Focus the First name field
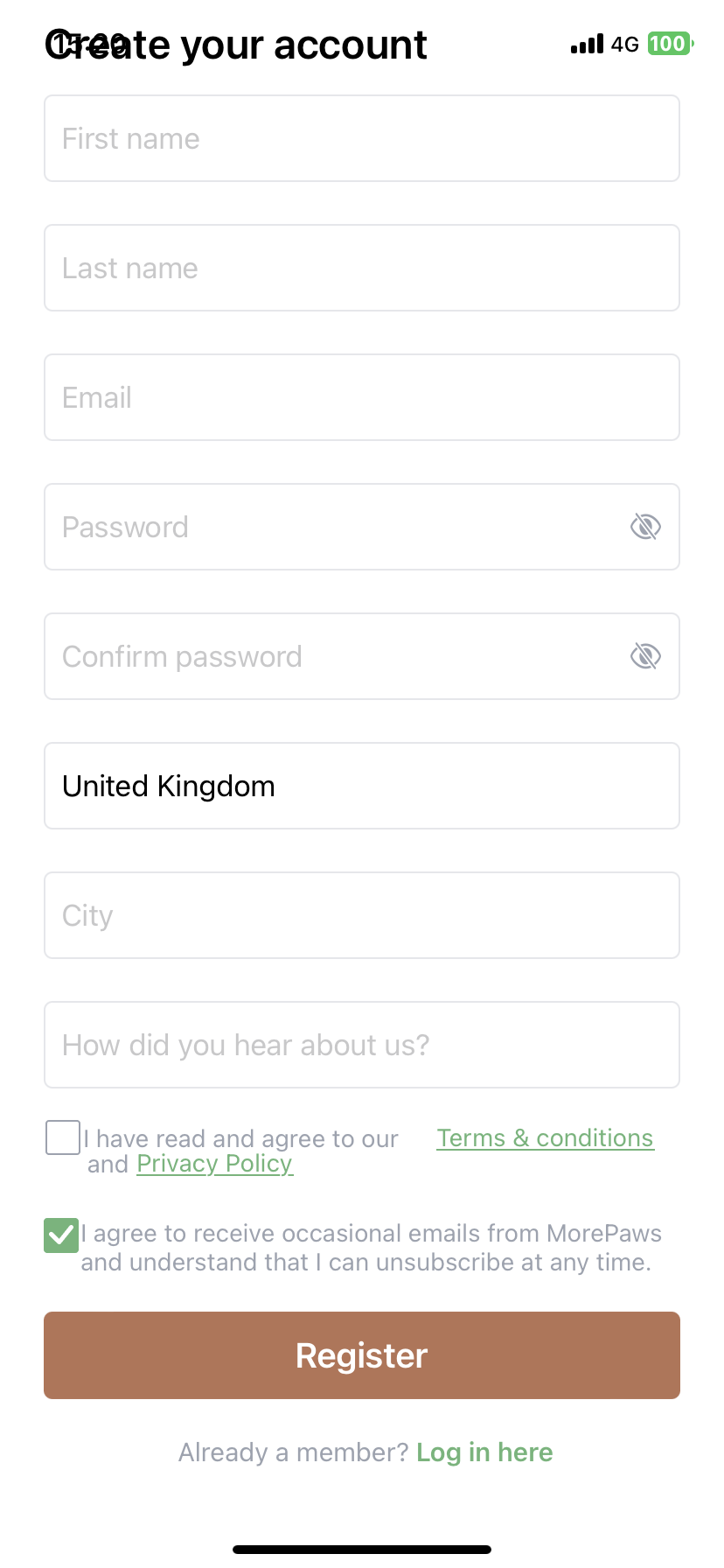The image size is (724, 1568). click(362, 138)
